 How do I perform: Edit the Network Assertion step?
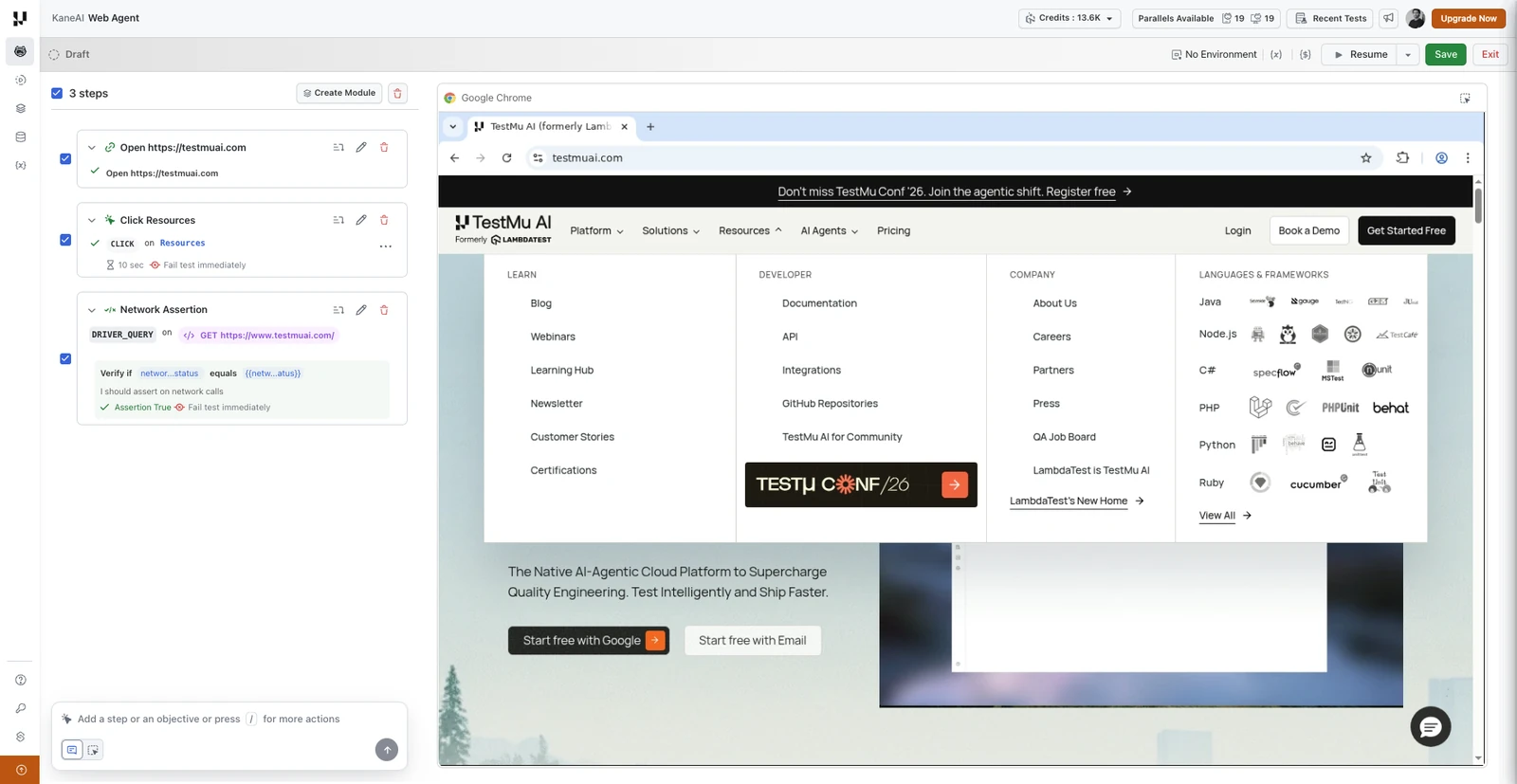(361, 310)
